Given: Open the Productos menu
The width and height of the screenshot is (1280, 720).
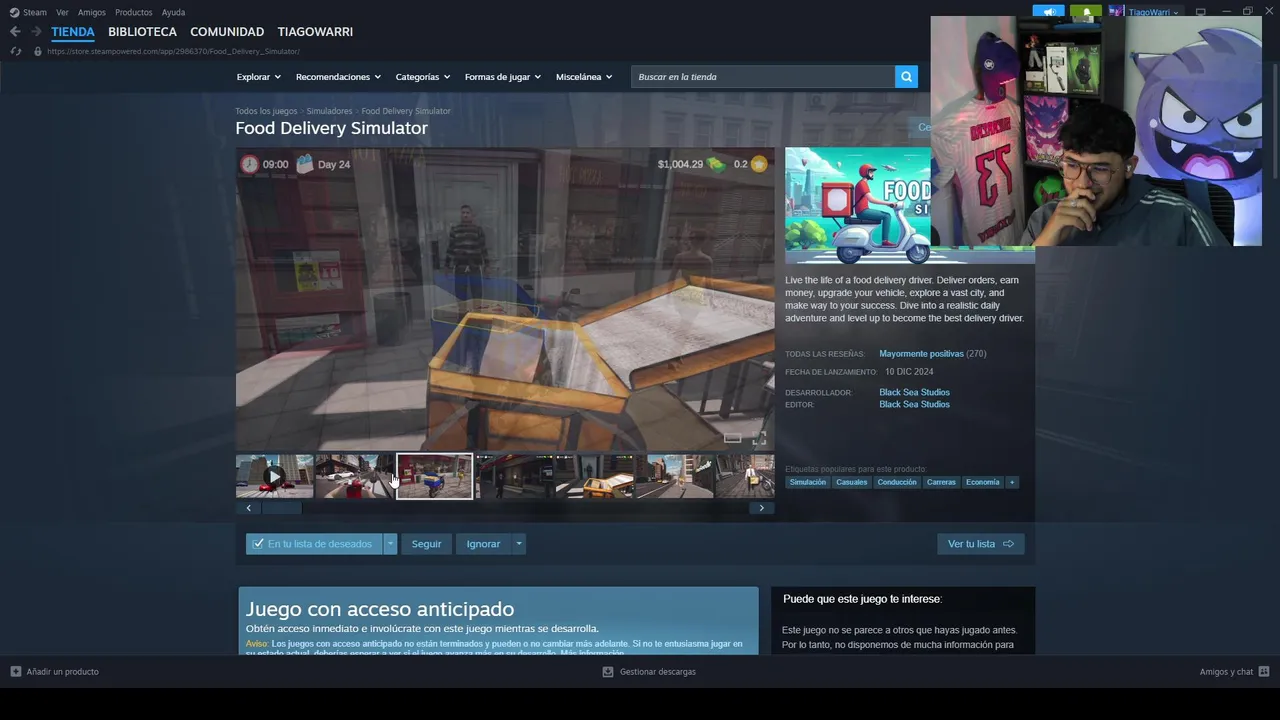Looking at the screenshot, I should click(x=134, y=12).
